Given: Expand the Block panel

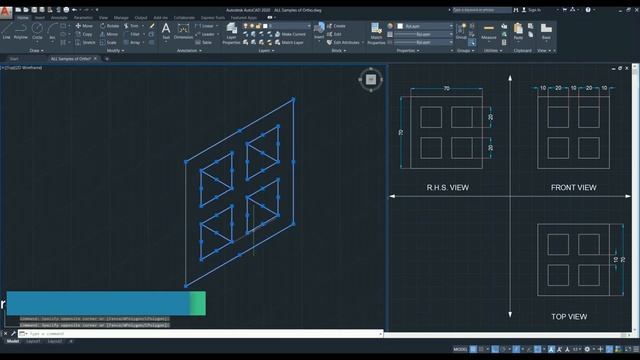Looking at the screenshot, I should click(x=338, y=51).
